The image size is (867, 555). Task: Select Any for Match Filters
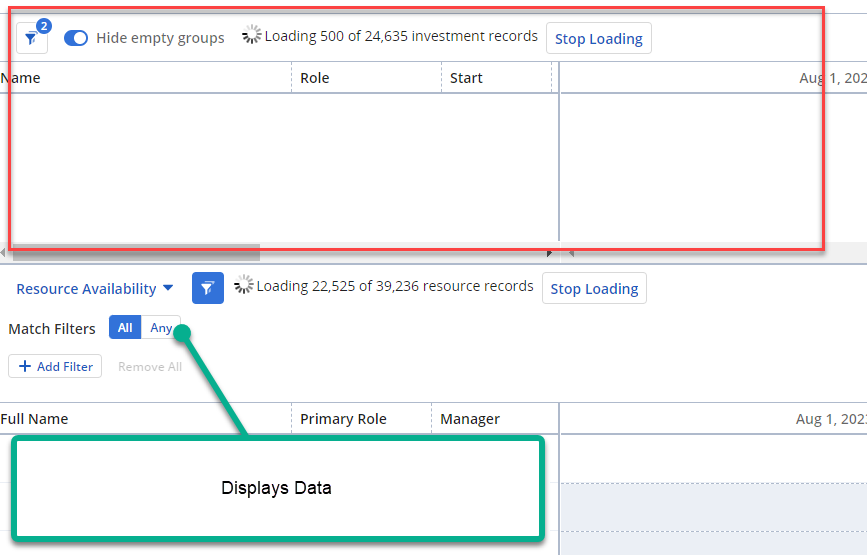[x=161, y=328]
